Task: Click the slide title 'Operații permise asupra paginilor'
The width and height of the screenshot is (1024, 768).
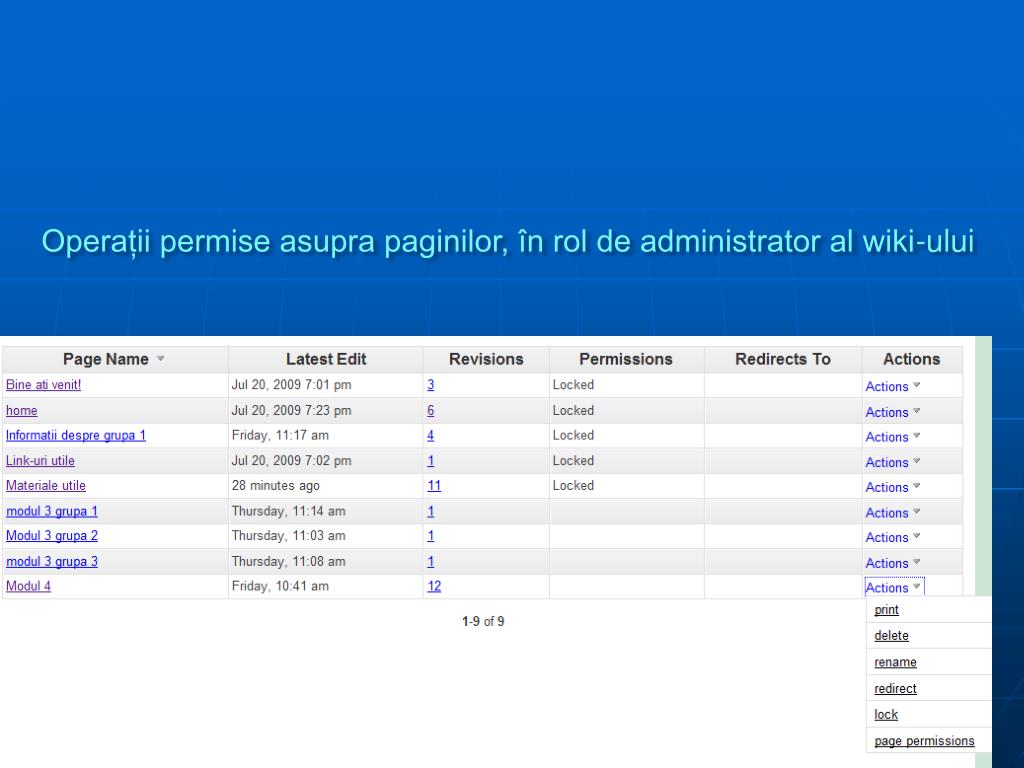Action: [275, 242]
